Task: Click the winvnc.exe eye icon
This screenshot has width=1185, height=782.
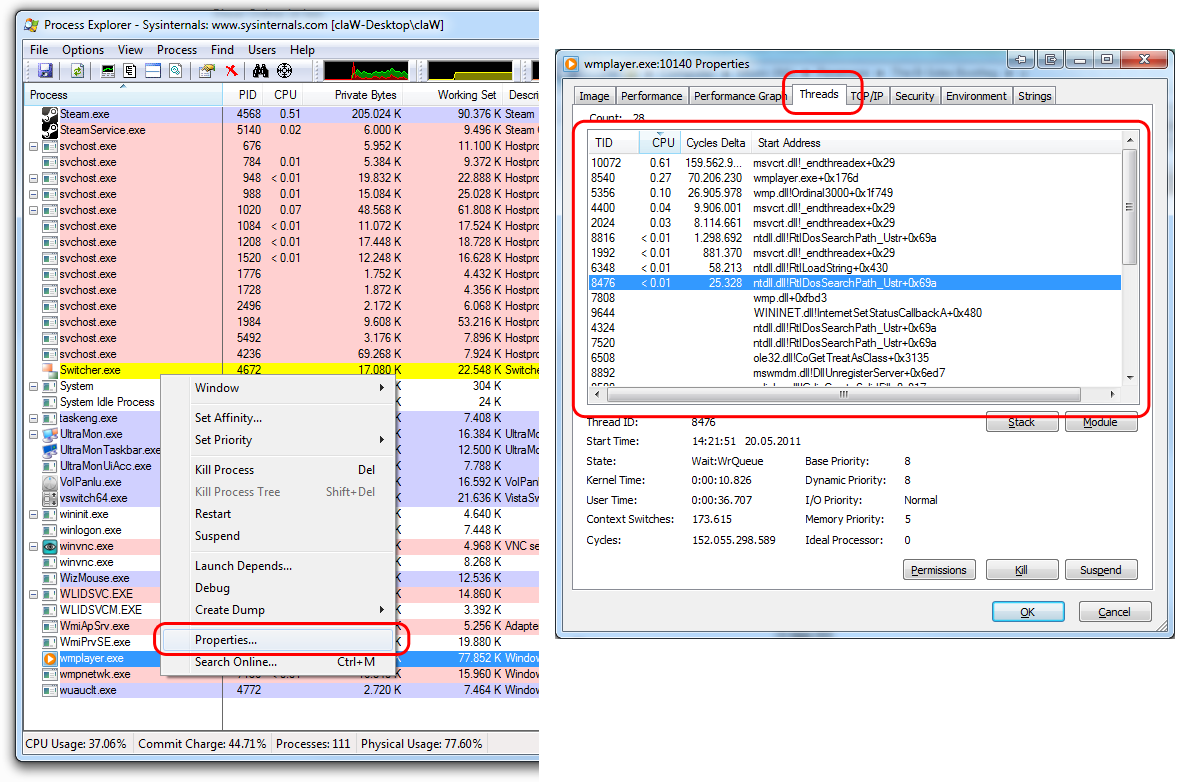Action: tap(50, 546)
